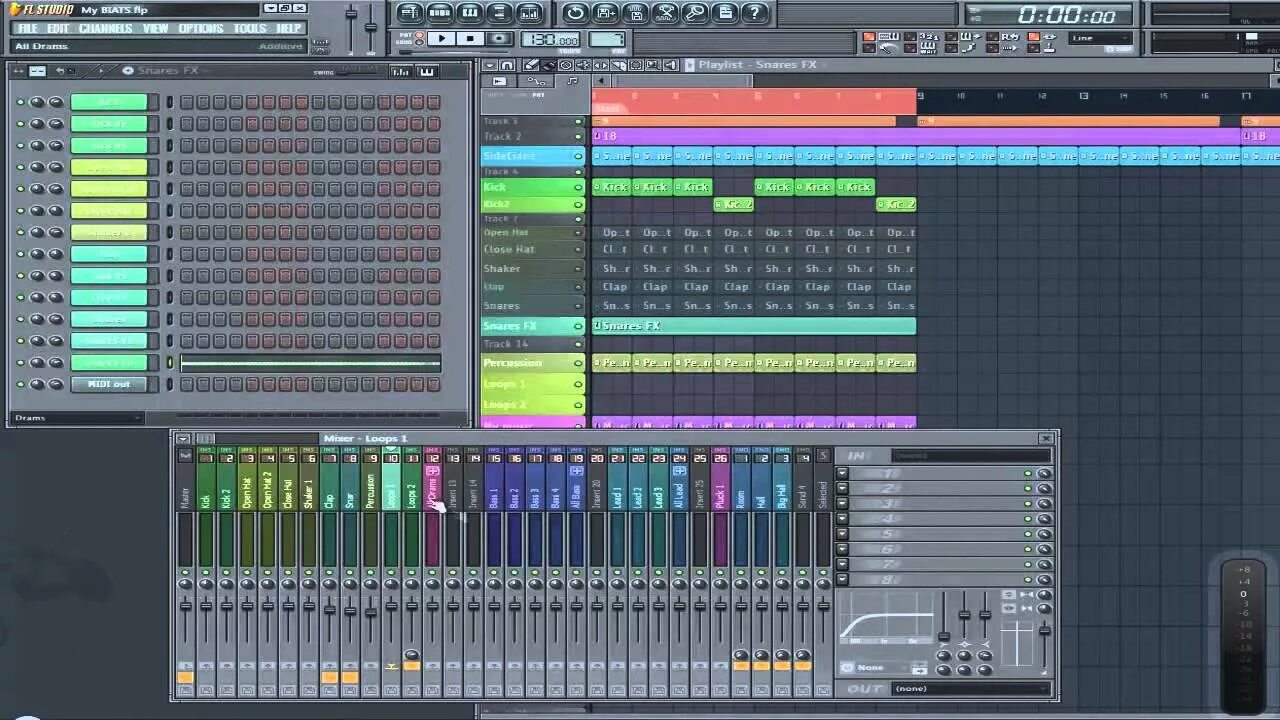Toggle enable LED of mixer effect slot 5
Screen dimensions: 1280x720
(x=1028, y=534)
